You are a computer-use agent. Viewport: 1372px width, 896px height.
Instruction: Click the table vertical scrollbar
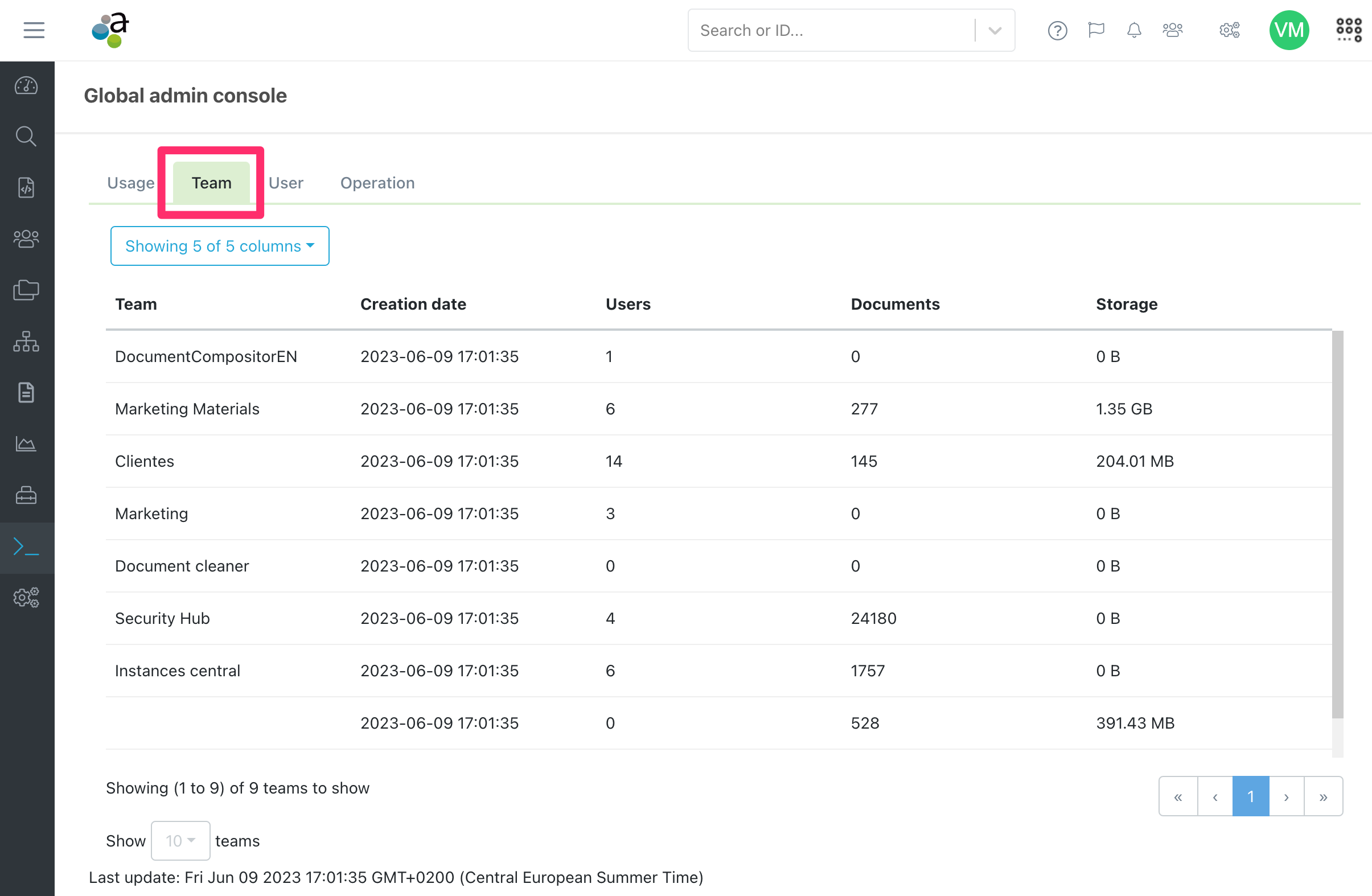[x=1338, y=525]
